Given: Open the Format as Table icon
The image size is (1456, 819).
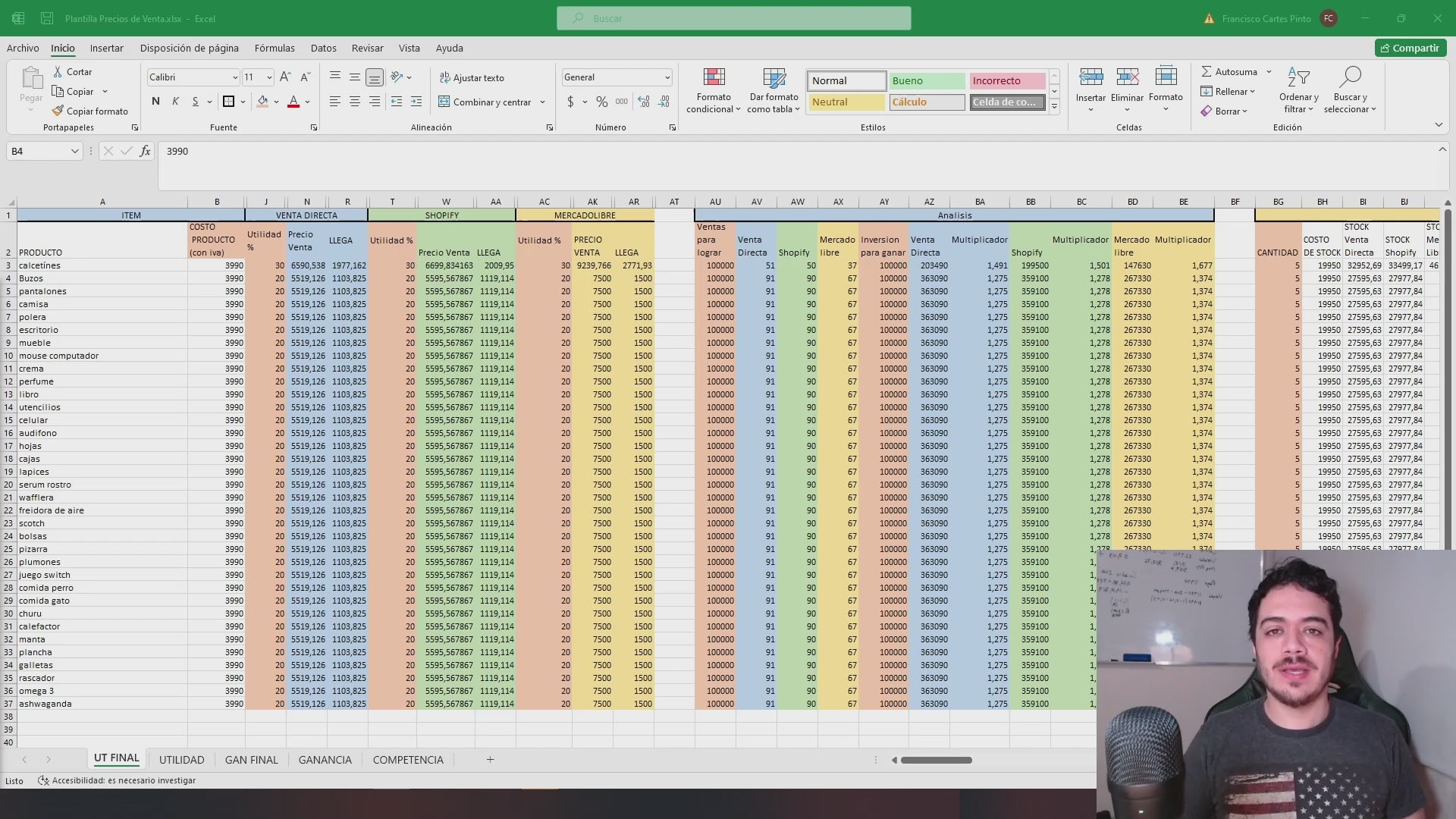Looking at the screenshot, I should tap(773, 77).
